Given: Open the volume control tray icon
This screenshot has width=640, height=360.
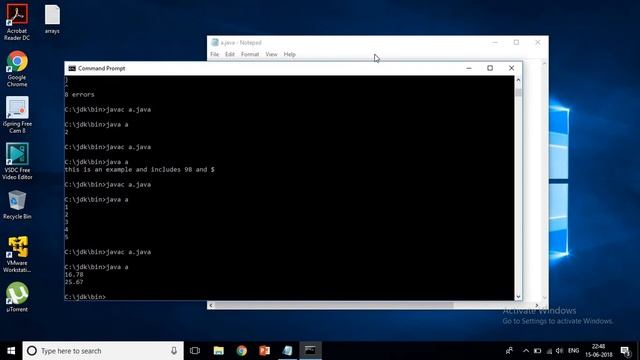Looking at the screenshot, I should coord(560,351).
